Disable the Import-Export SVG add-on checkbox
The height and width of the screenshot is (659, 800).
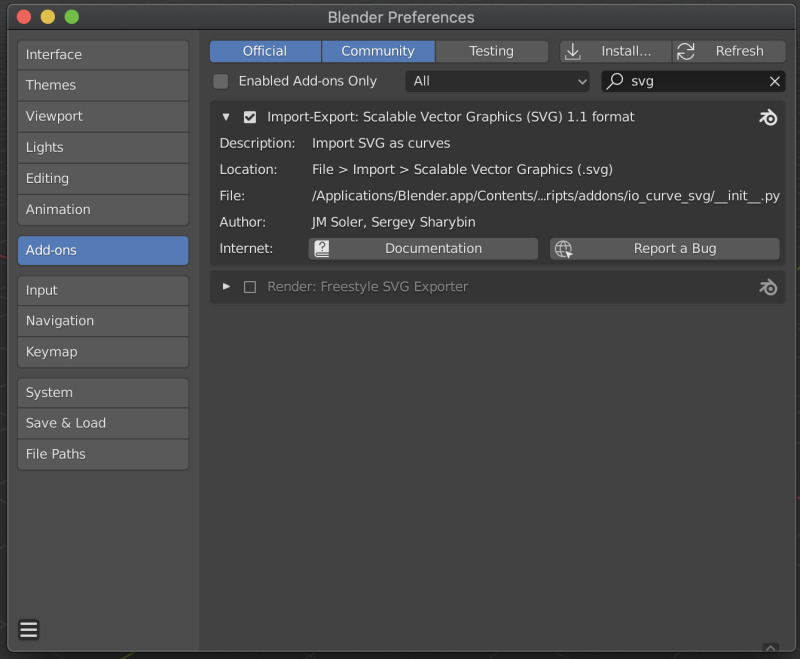[249, 117]
